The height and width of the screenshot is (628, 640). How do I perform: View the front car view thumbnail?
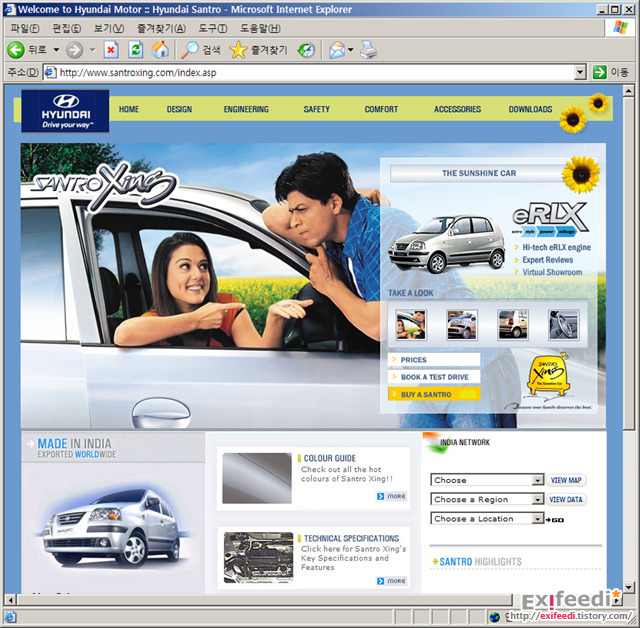(462, 325)
